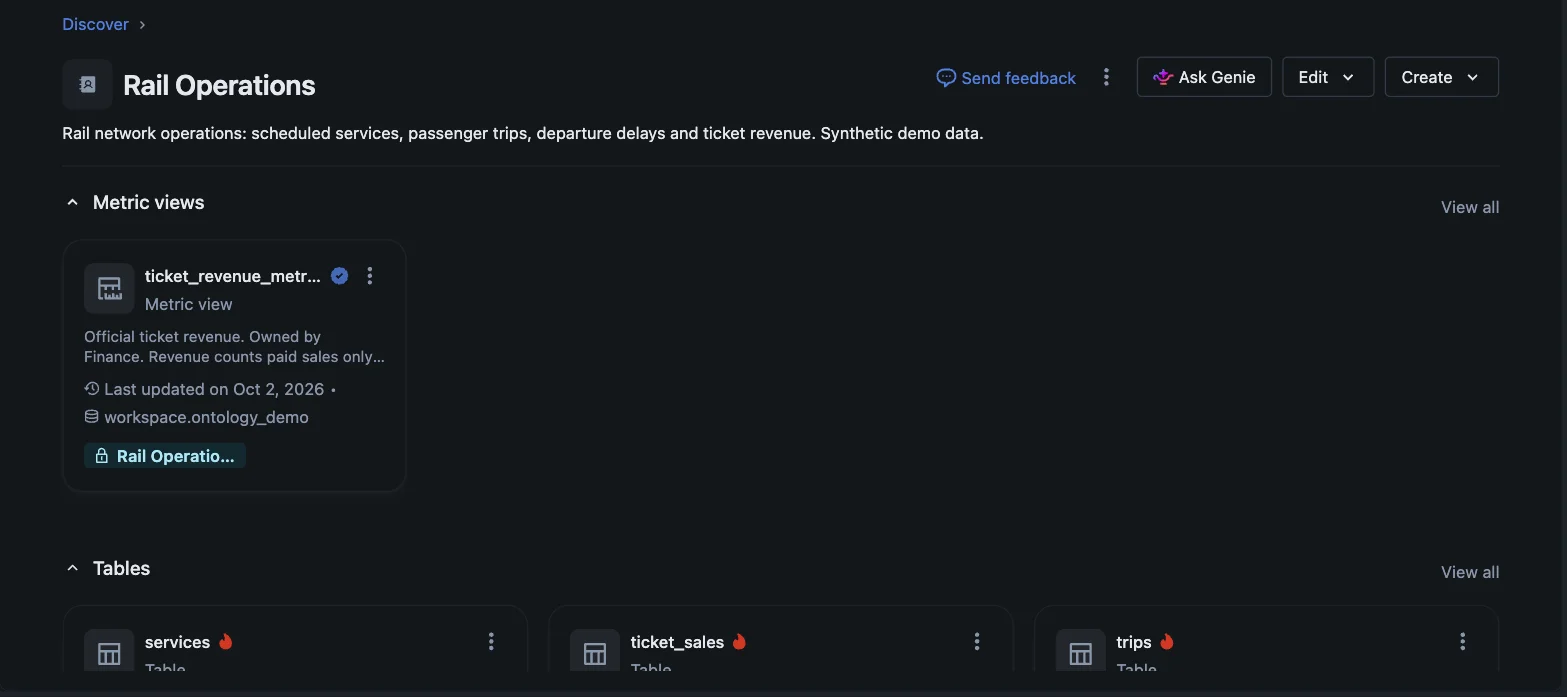Image resolution: width=1567 pixels, height=697 pixels.
Task: Click the Official ticket revenue description text
Action: [x=235, y=347]
